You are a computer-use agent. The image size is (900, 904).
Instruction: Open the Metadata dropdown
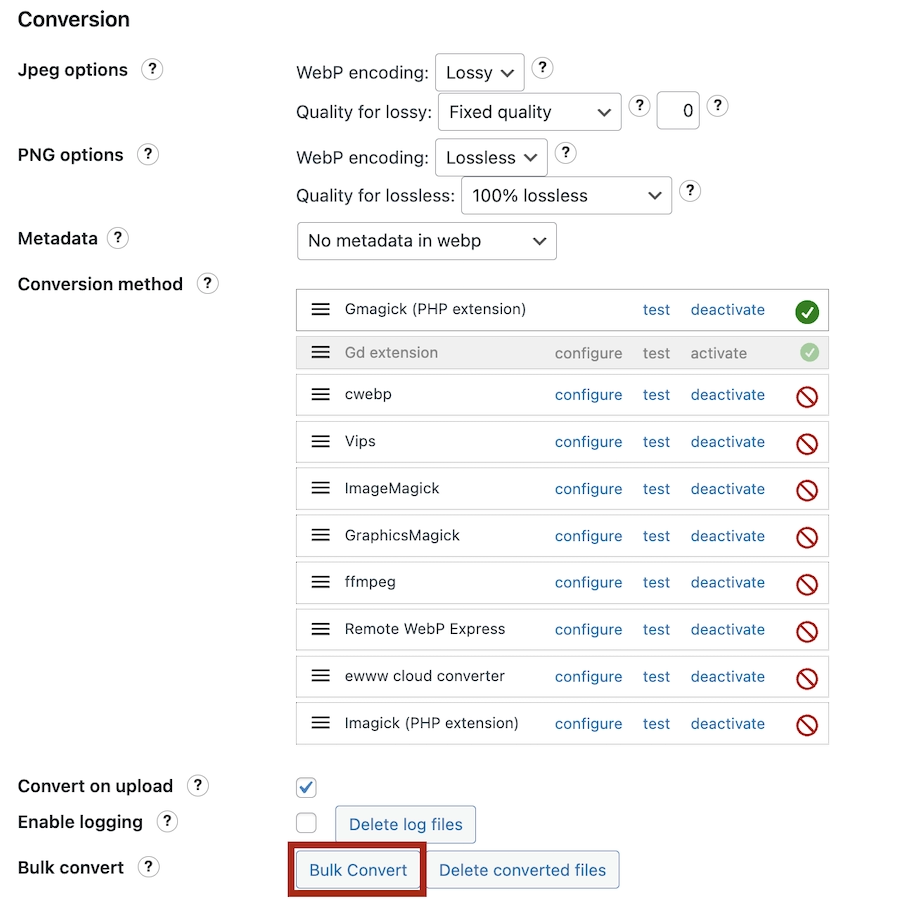point(427,241)
